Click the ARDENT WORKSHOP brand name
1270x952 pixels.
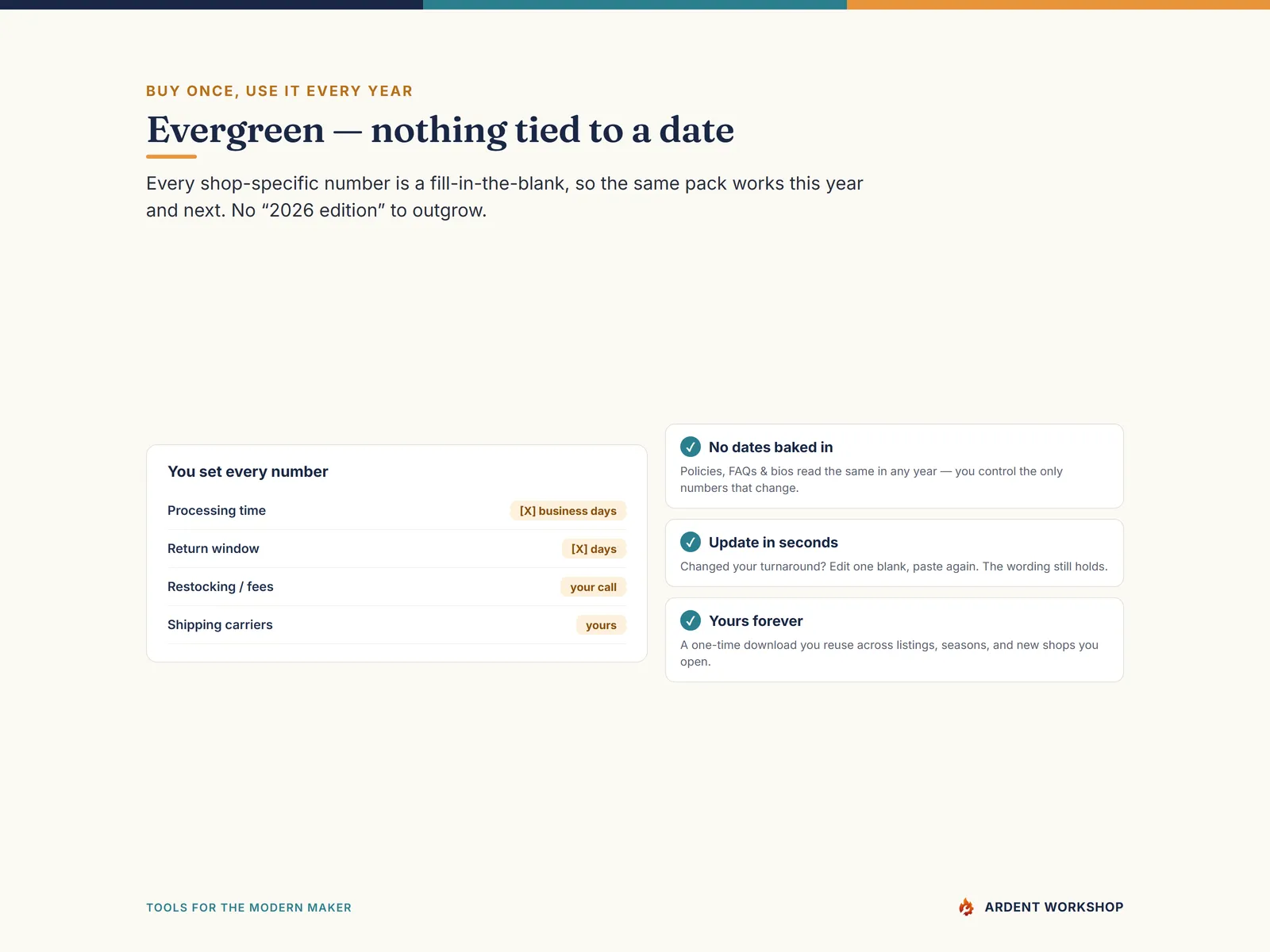point(1054,907)
